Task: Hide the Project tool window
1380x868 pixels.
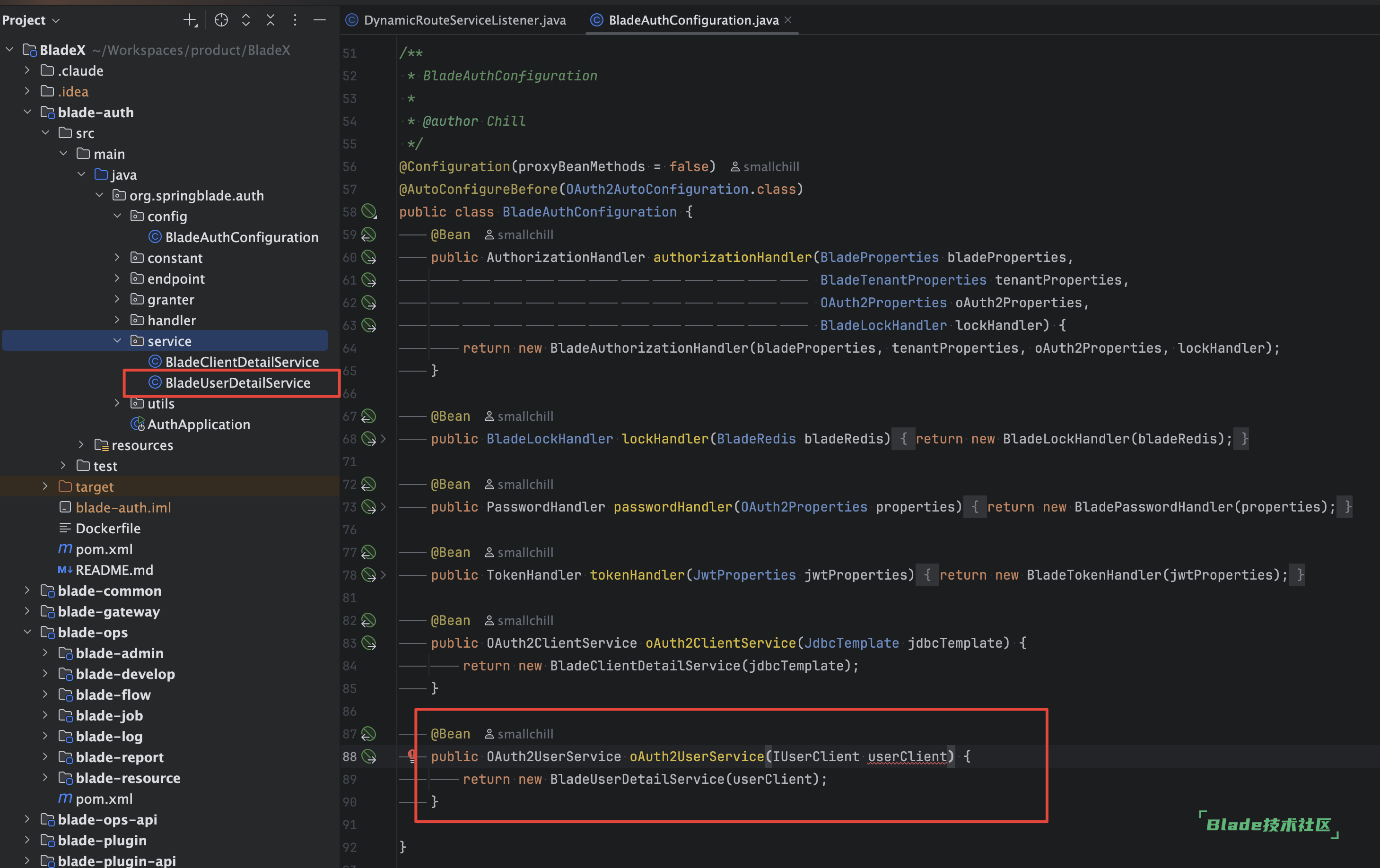Action: (320, 20)
